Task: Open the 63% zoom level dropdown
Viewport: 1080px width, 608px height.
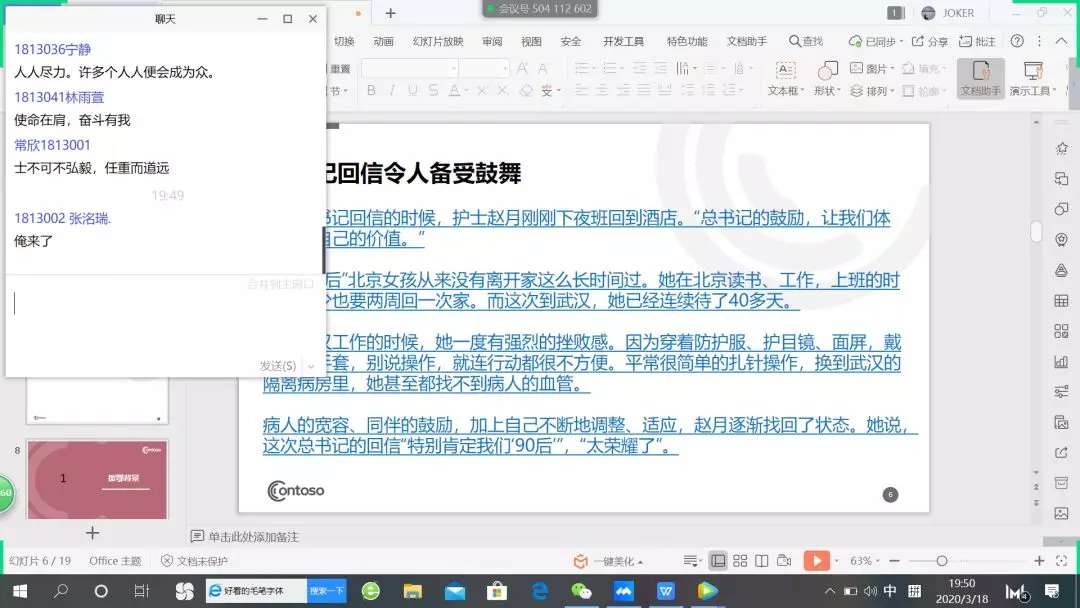Action: [866, 561]
